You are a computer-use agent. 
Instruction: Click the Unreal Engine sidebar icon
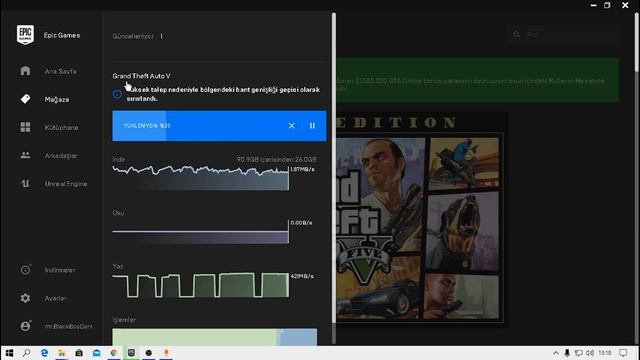click(25, 184)
